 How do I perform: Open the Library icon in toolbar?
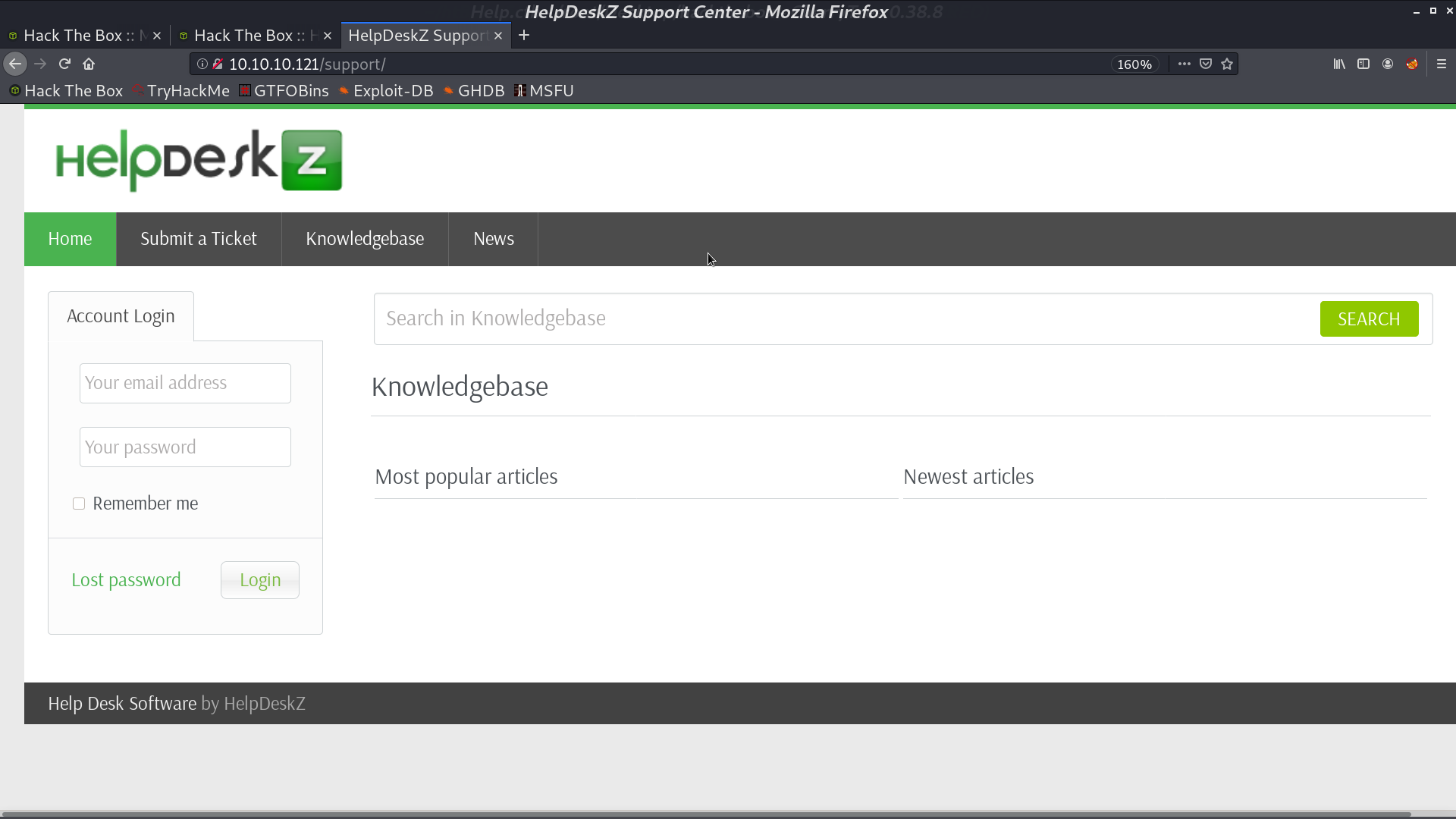[x=1339, y=64]
